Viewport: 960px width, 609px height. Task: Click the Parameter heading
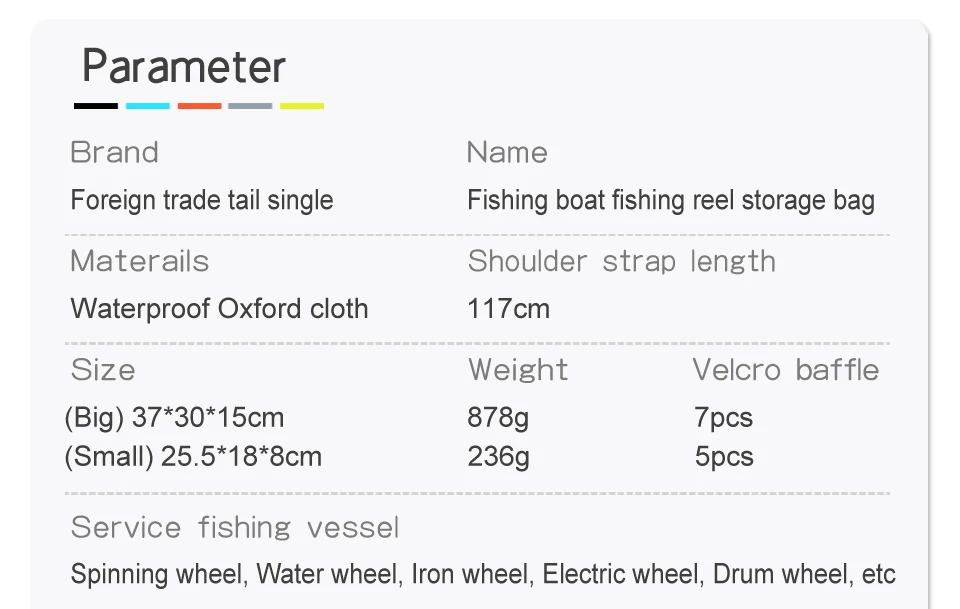coord(184,67)
